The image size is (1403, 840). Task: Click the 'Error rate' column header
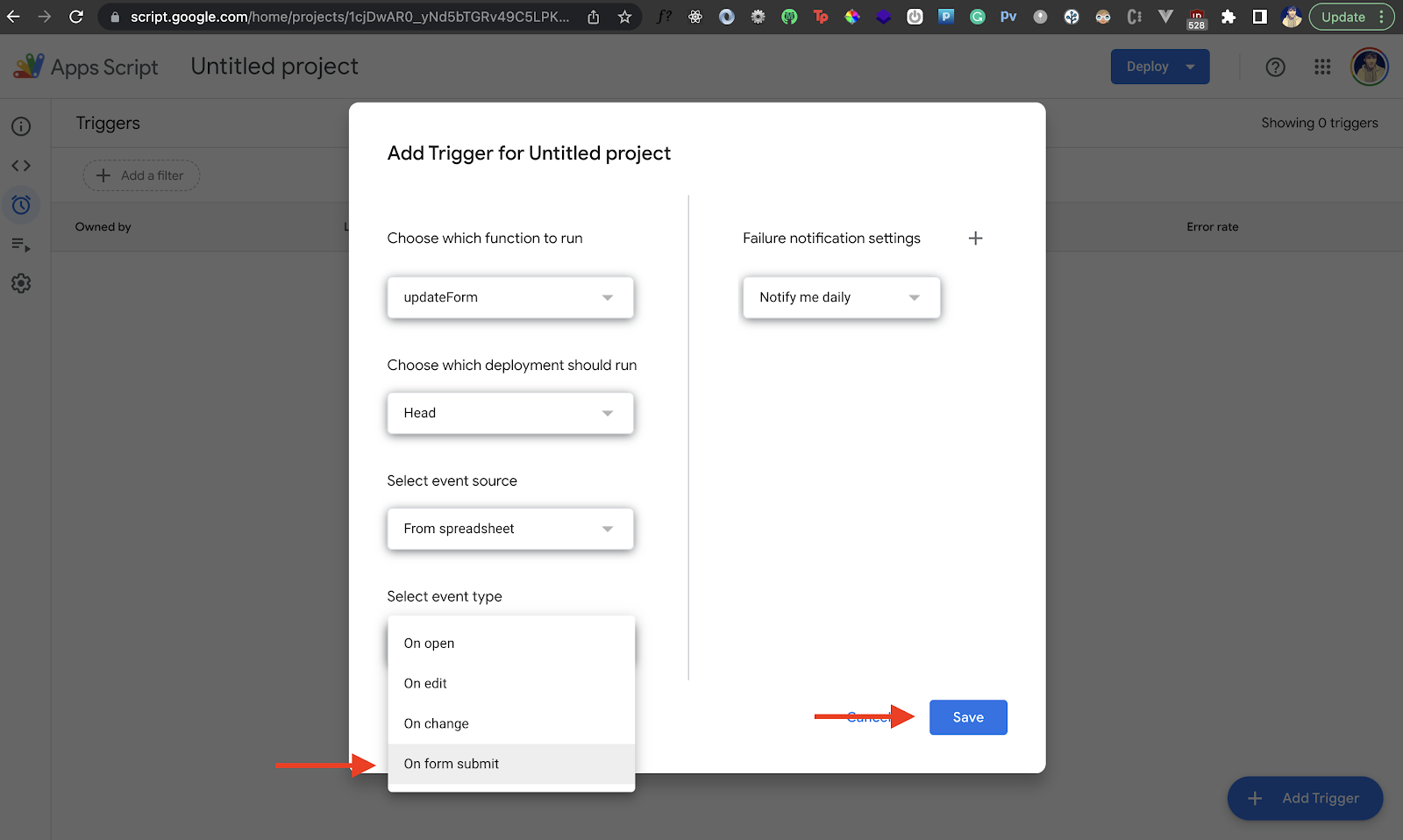1213,227
